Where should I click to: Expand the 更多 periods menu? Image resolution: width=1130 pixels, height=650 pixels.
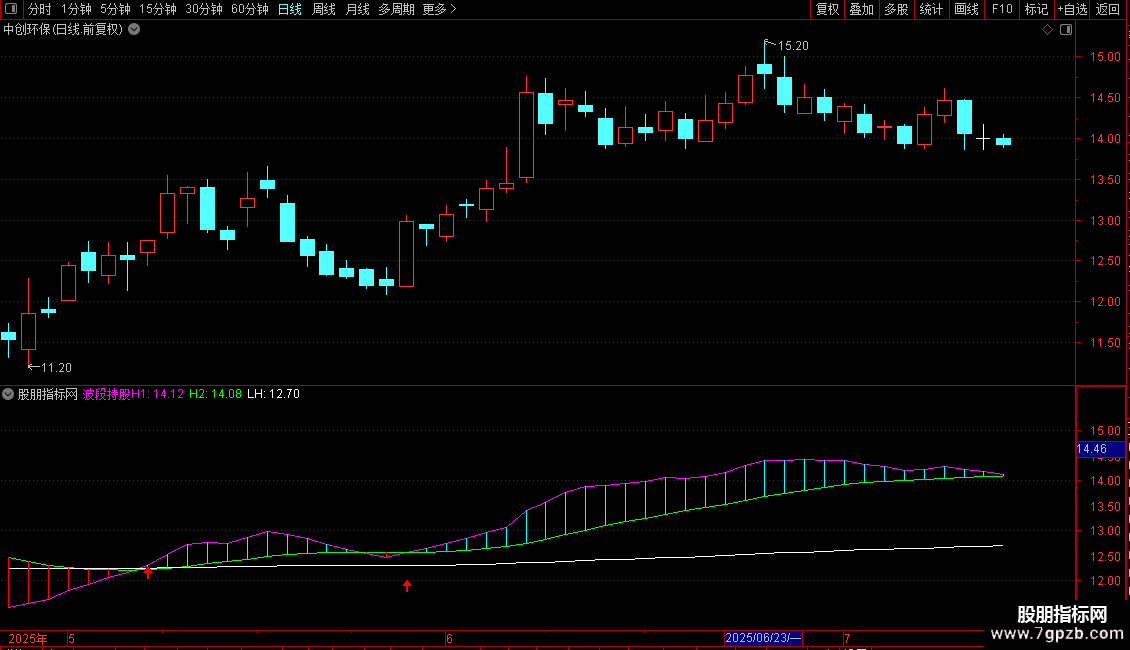(439, 9)
